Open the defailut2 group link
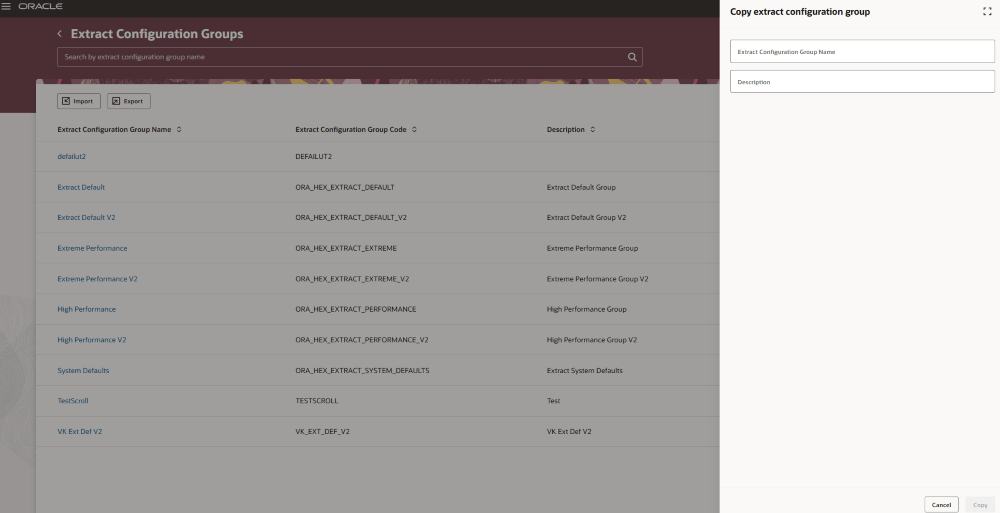Viewport: 1000px width, 513px height. [71, 156]
